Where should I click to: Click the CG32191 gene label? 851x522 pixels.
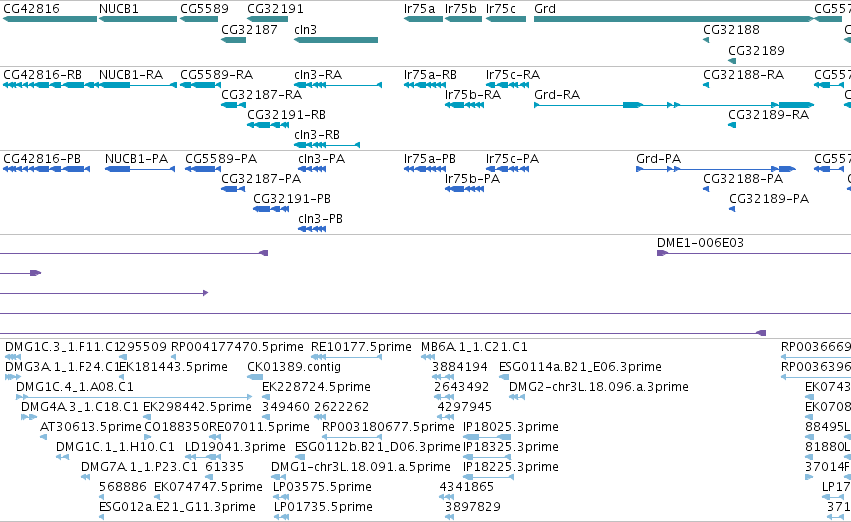[275, 9]
